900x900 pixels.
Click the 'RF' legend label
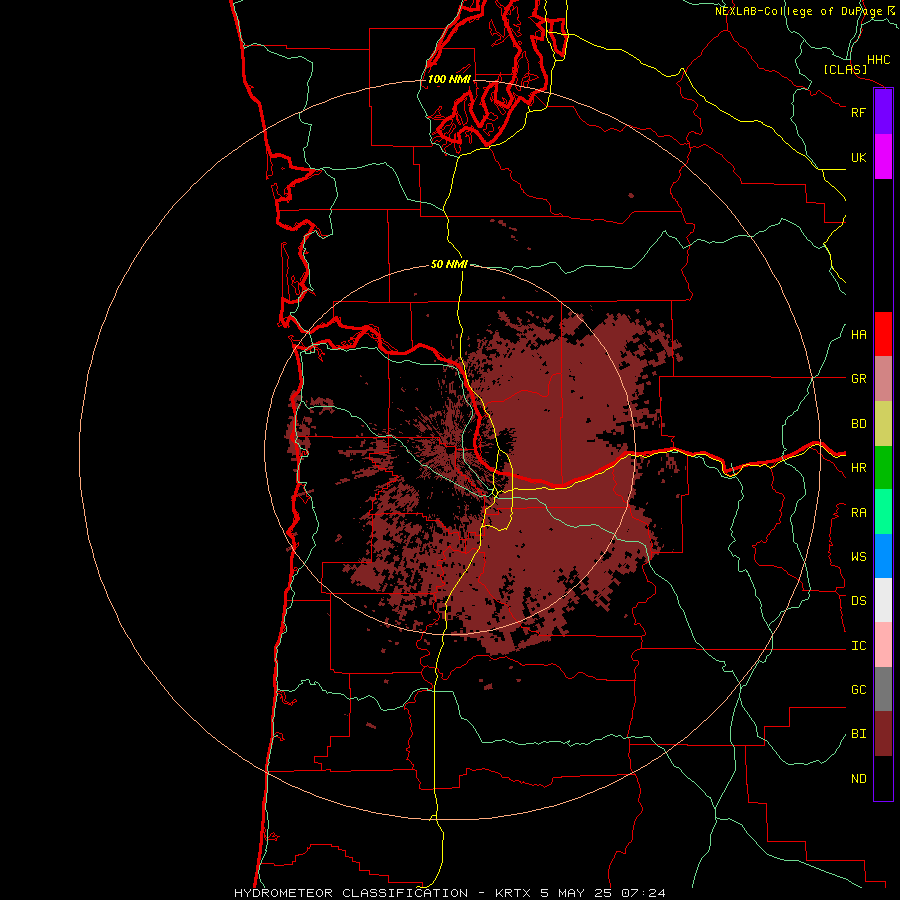point(858,112)
